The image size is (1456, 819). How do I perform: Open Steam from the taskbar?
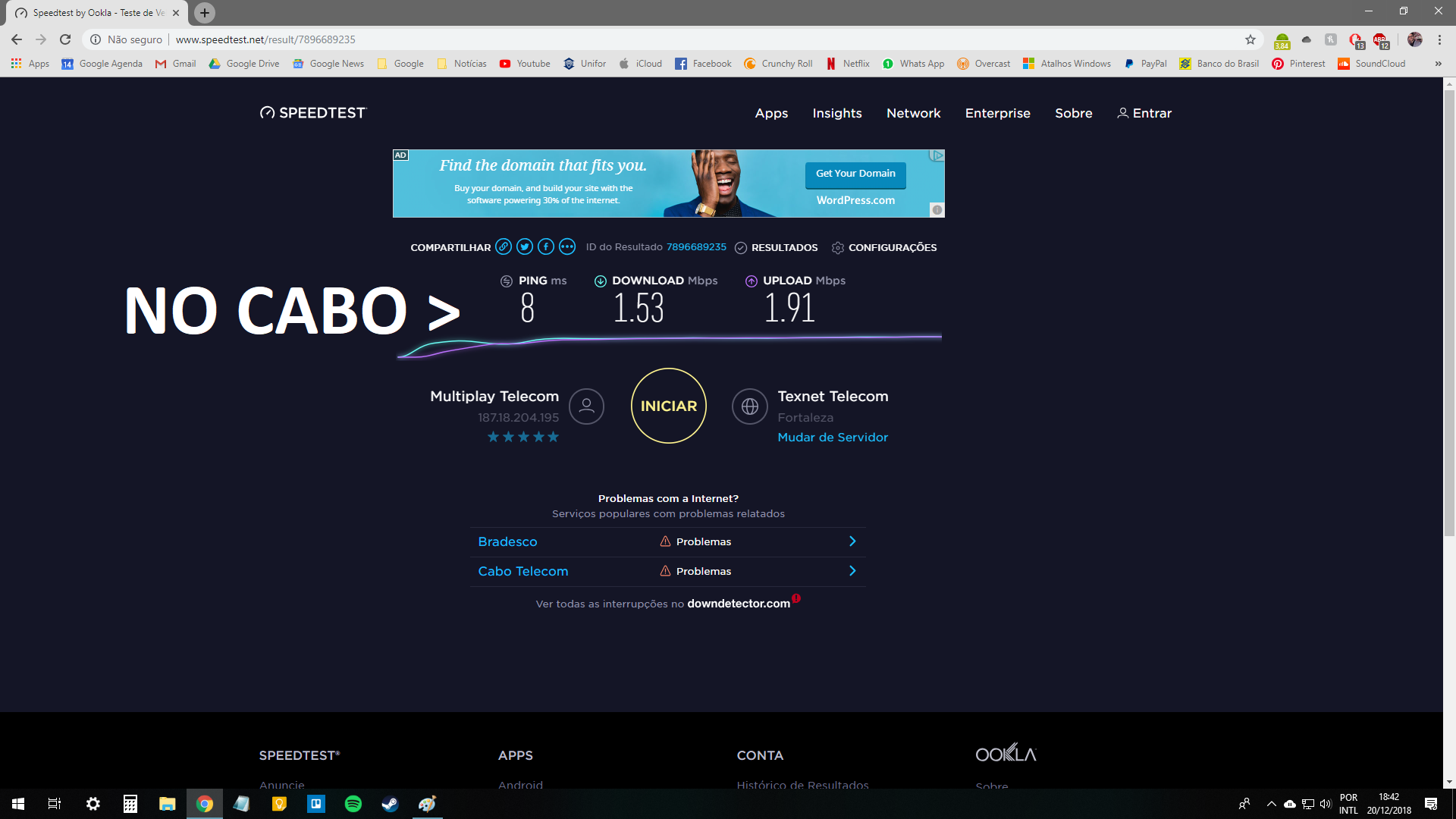[390, 804]
